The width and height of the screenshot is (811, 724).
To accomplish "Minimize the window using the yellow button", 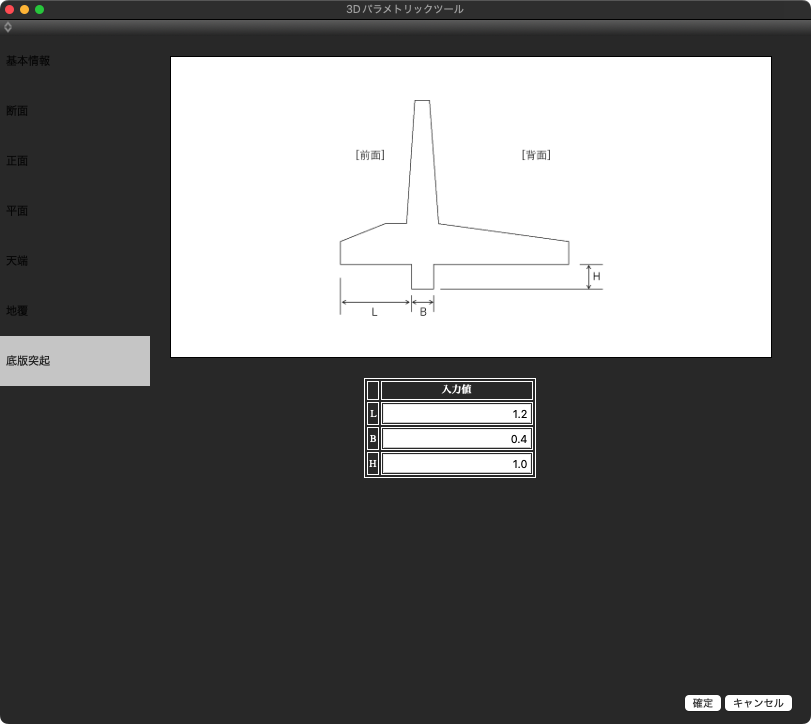I will [25, 9].
